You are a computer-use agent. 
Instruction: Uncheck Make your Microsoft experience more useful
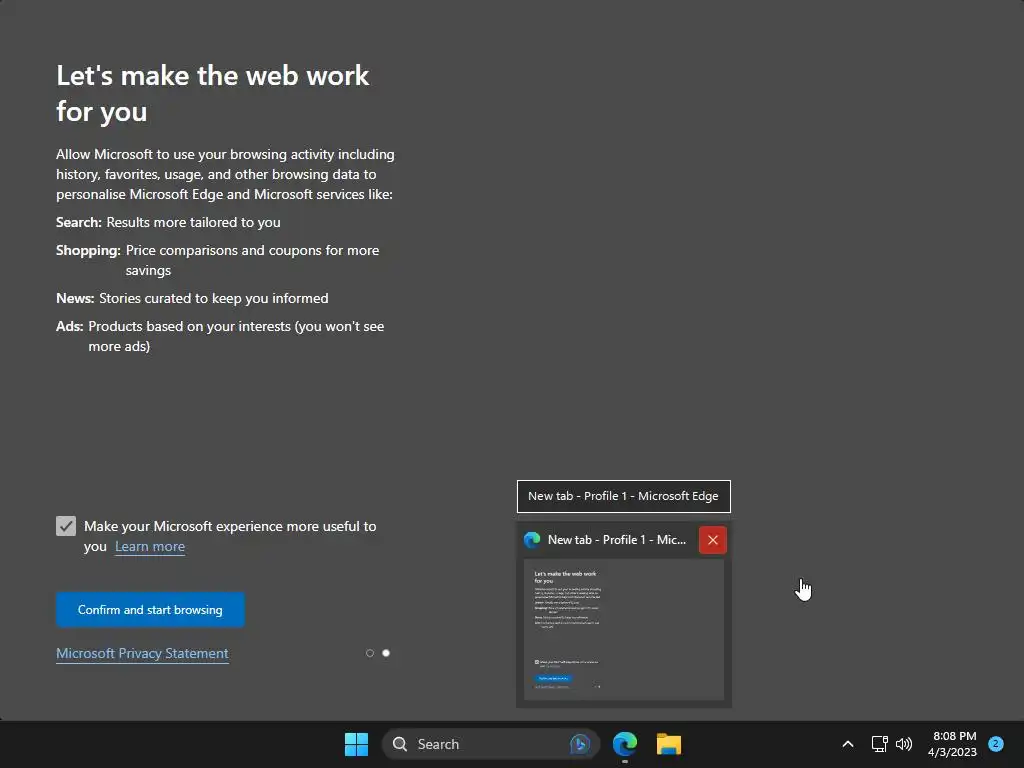tap(66, 526)
